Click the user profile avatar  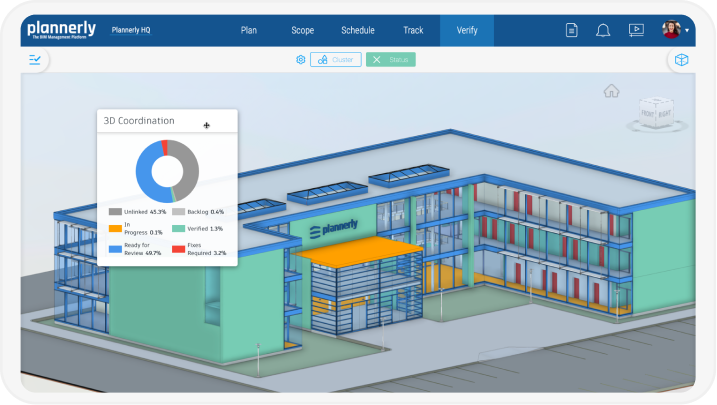click(x=671, y=29)
